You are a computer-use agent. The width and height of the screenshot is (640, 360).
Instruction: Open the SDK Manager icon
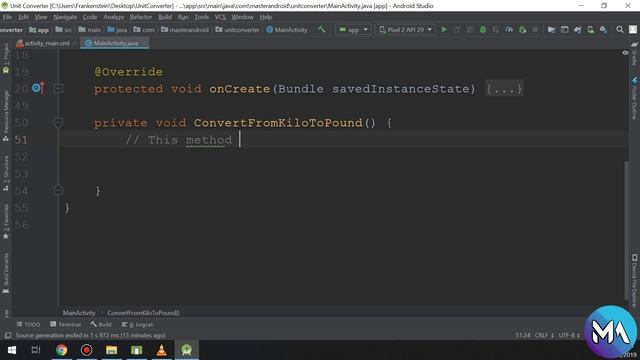click(x=603, y=29)
